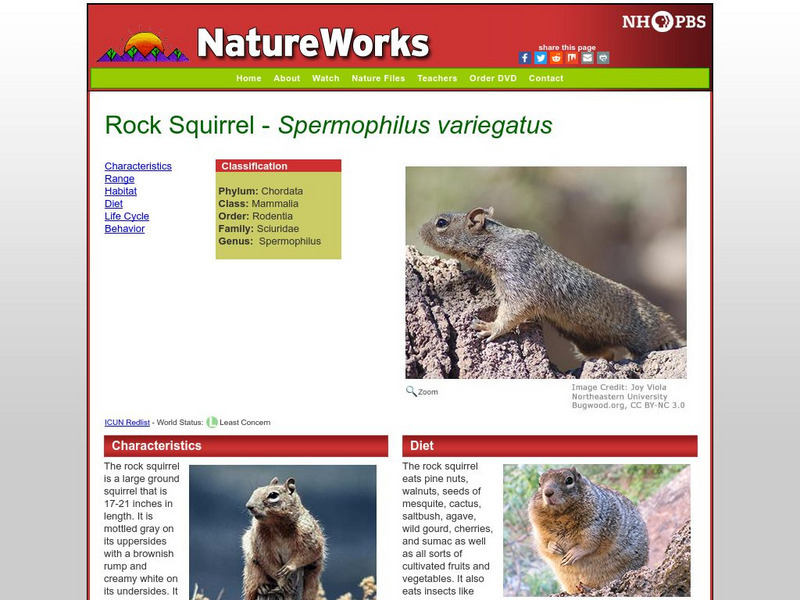Click the 'share this page' label
Screen dimensions: 800x600
(567, 47)
